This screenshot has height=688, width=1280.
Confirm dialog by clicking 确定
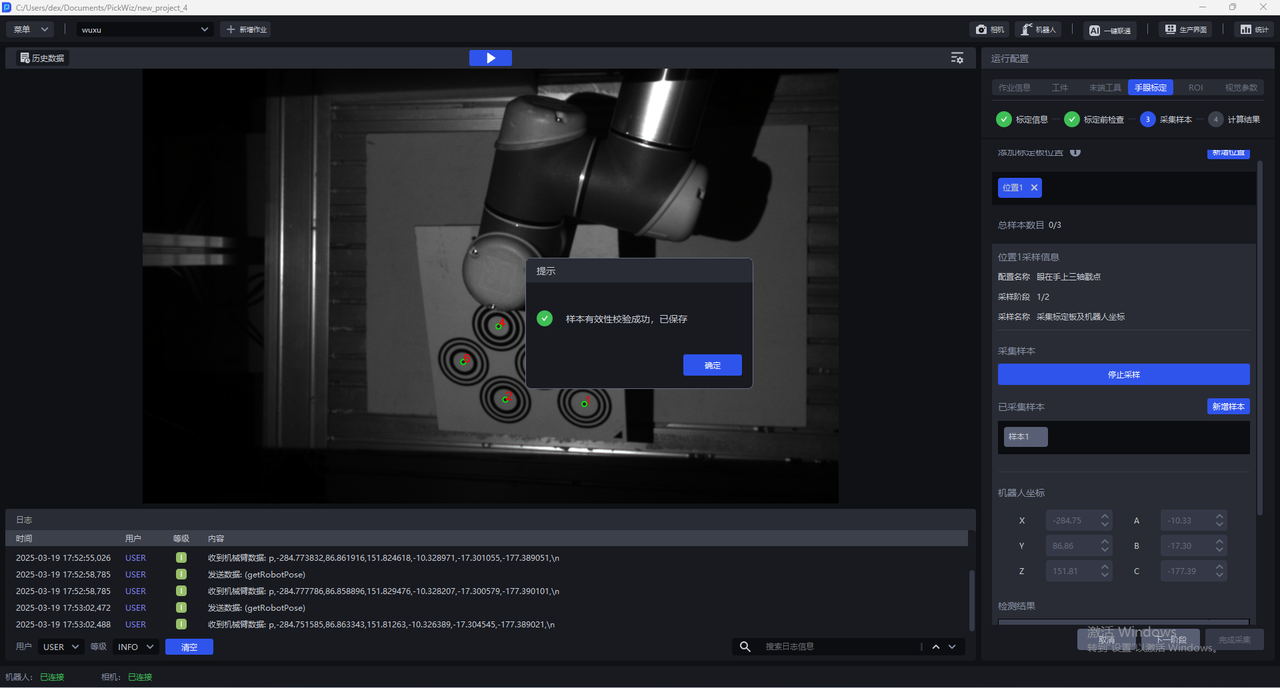[x=712, y=366]
